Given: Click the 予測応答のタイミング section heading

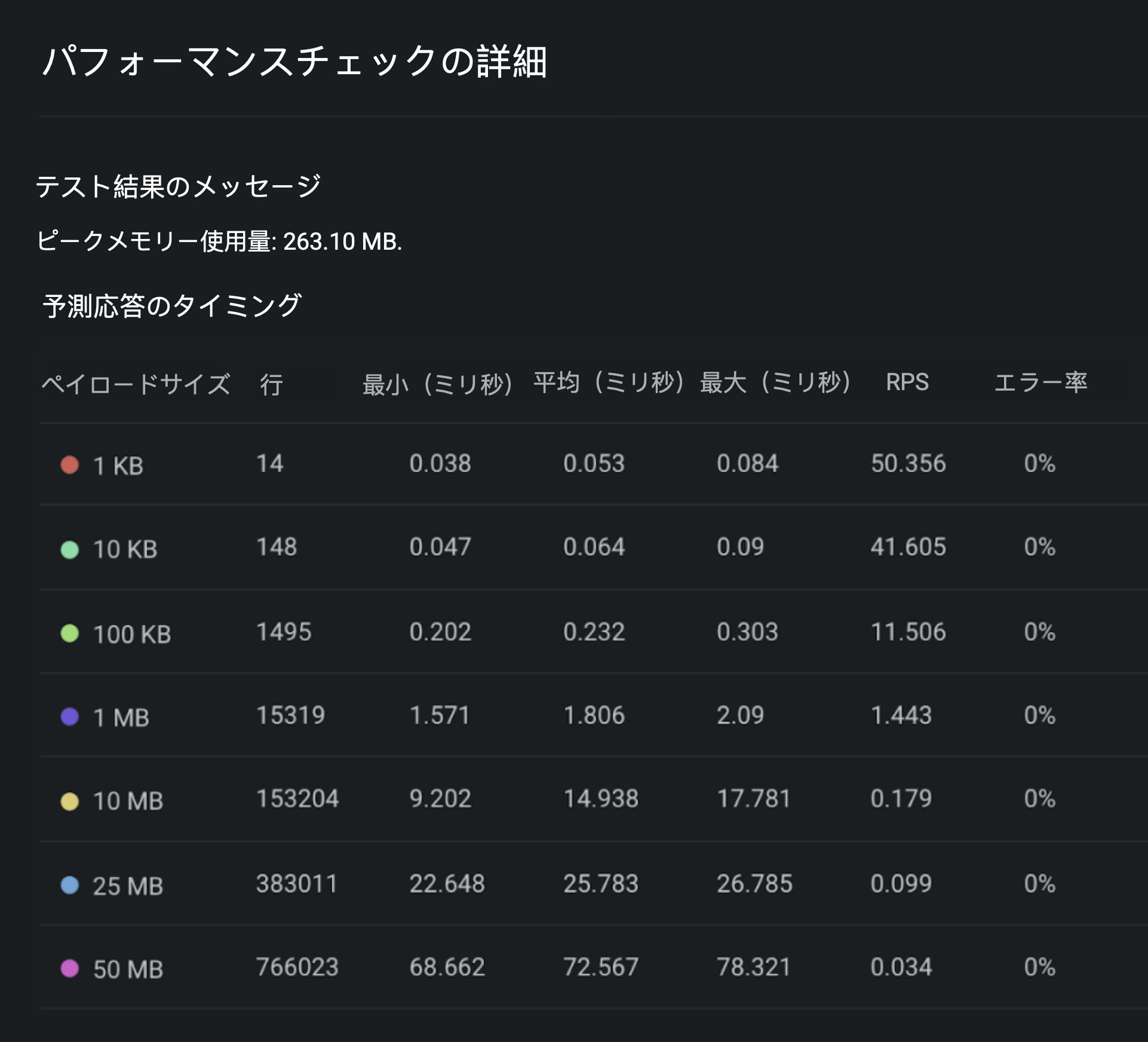Looking at the screenshot, I should [x=172, y=306].
